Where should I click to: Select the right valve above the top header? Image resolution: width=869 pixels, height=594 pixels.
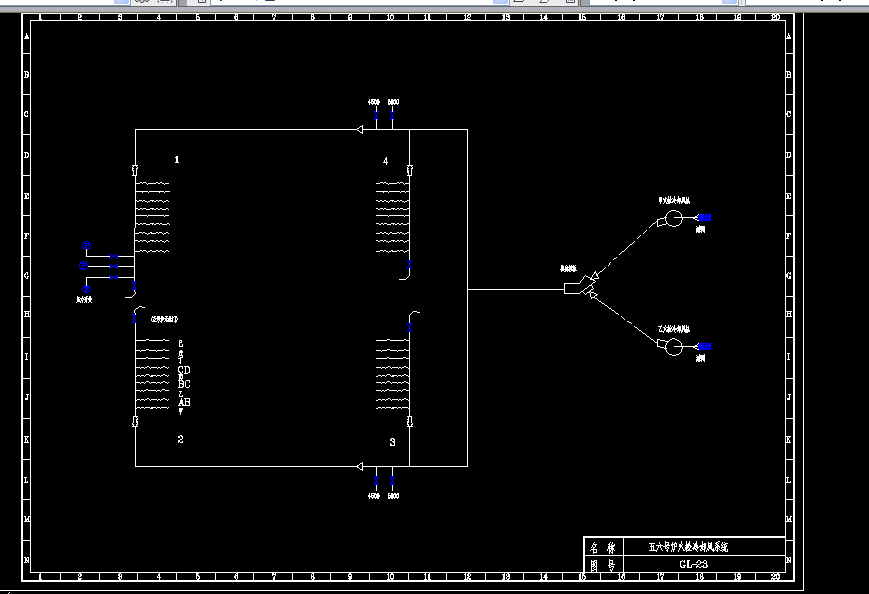(392, 115)
